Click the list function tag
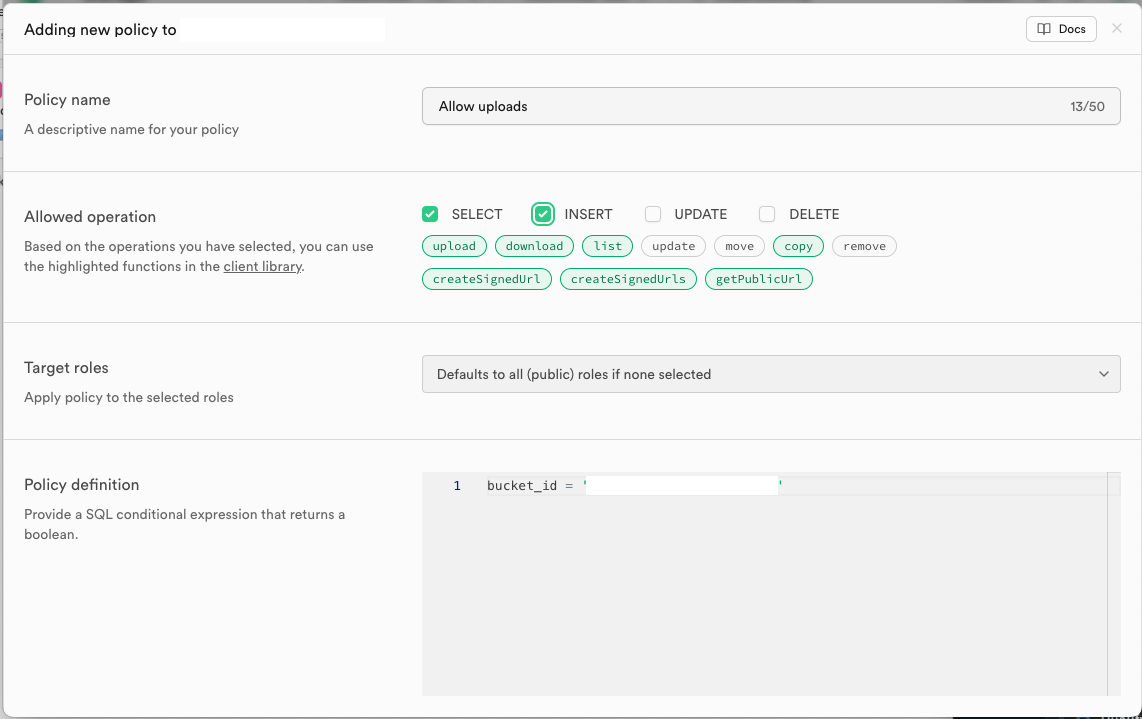1142x719 pixels. [x=607, y=246]
